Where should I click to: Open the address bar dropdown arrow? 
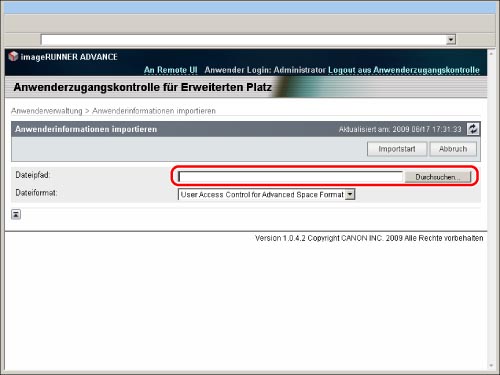[451, 40]
